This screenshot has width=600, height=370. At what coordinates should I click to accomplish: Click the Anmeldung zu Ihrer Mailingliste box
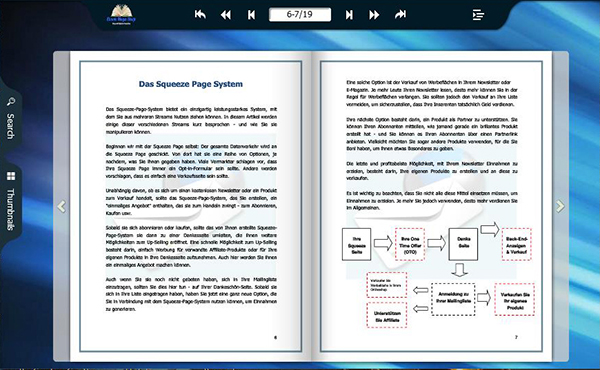click(x=453, y=299)
